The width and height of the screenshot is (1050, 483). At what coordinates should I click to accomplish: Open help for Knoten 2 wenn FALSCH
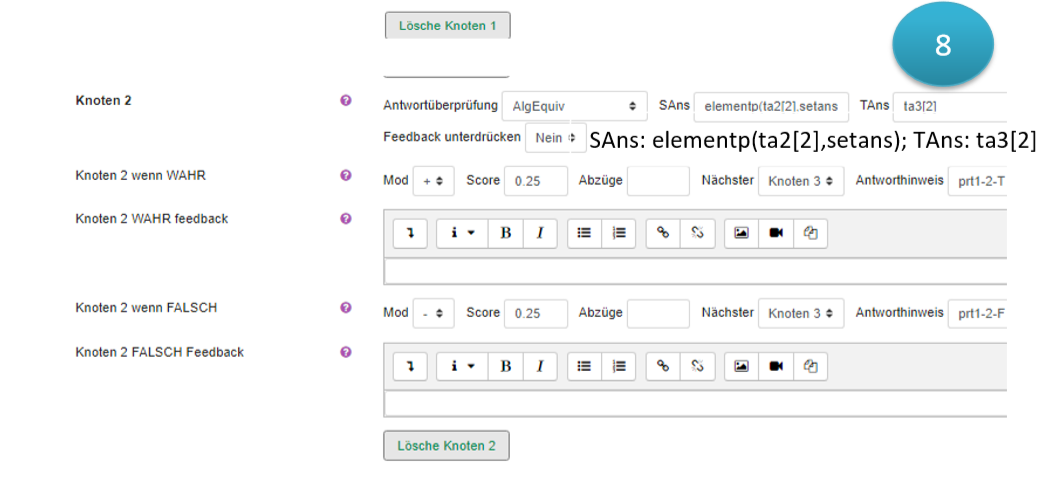pyautogui.click(x=346, y=308)
